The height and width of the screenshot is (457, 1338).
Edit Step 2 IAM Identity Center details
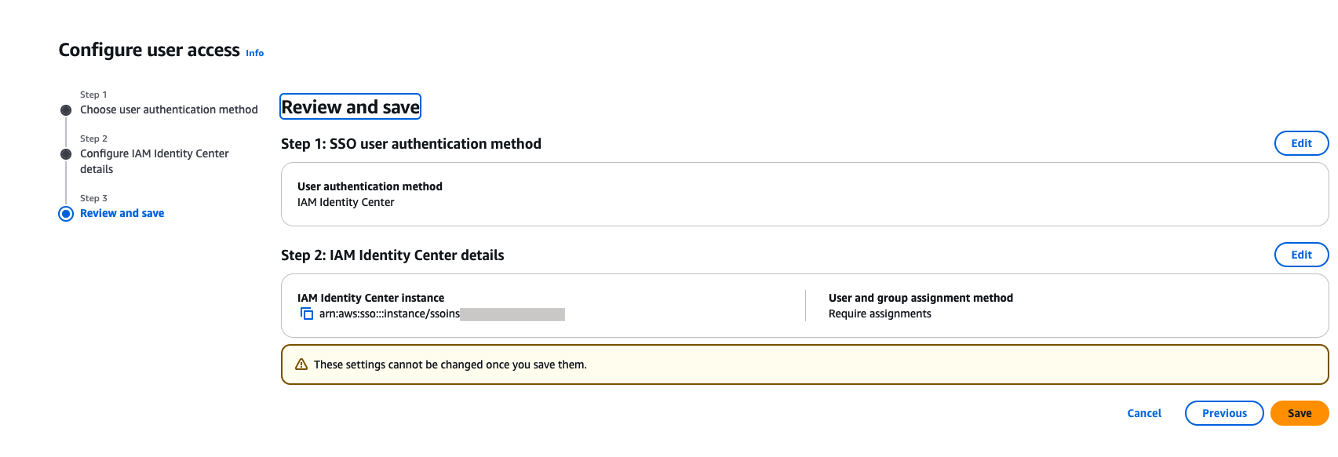point(1301,255)
